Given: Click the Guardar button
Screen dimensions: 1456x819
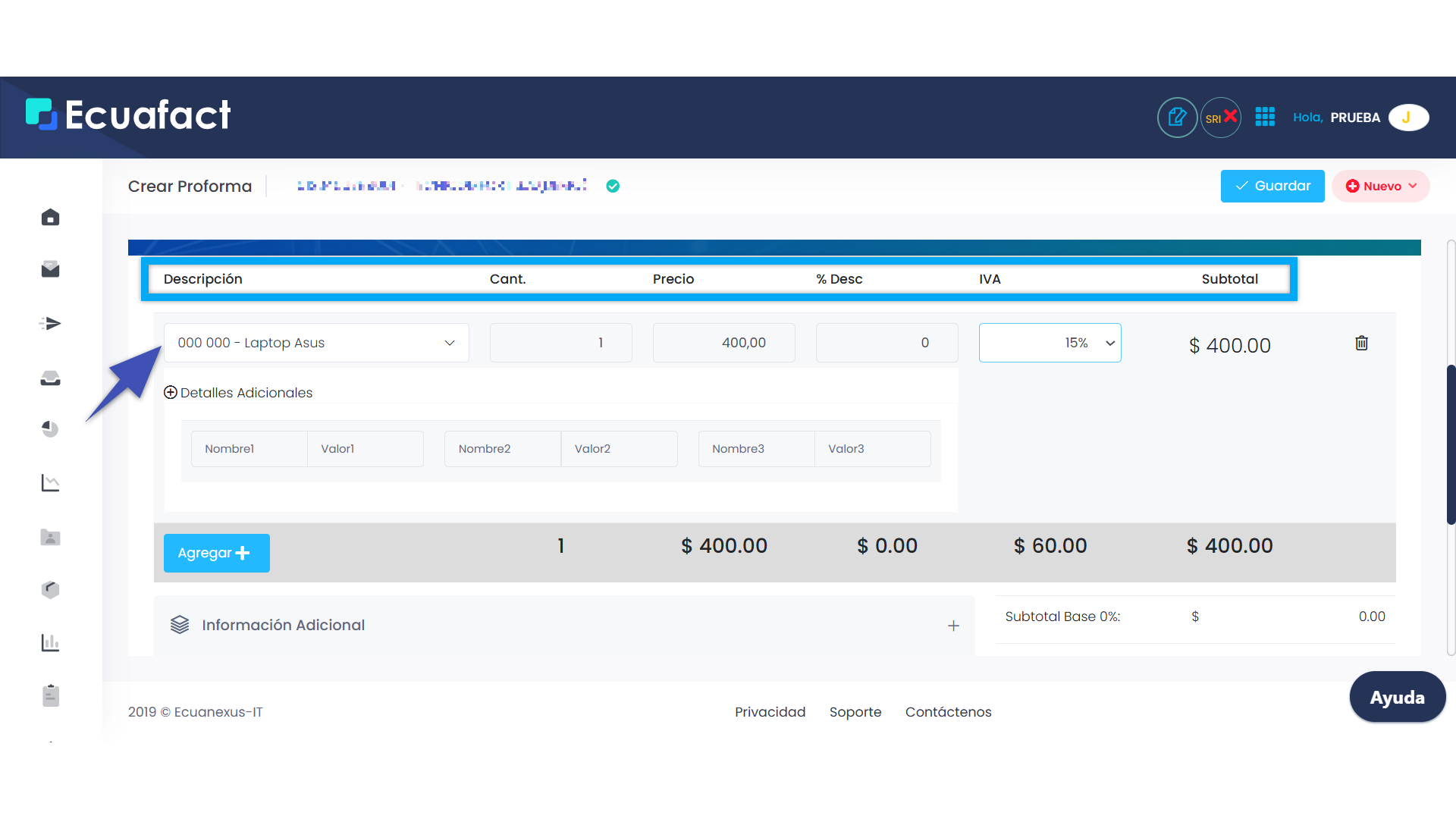Looking at the screenshot, I should coord(1272,187).
